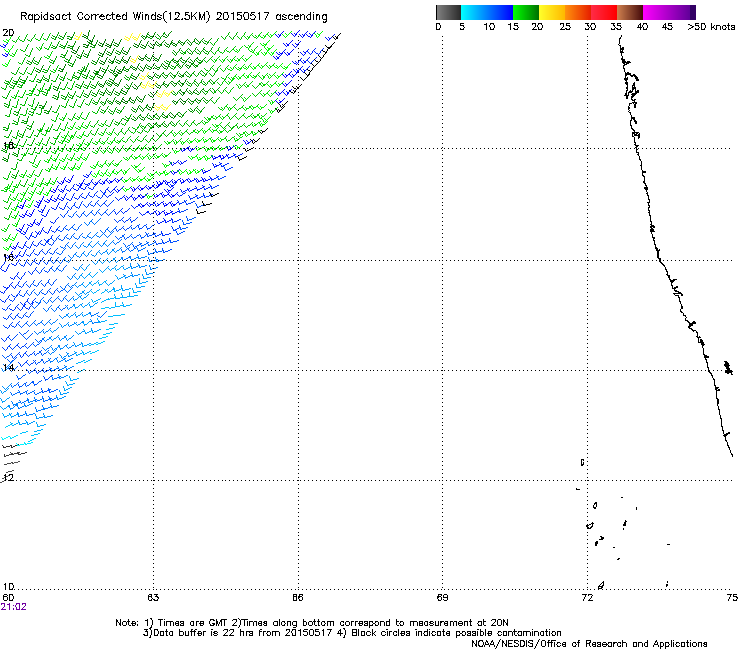Click the legend tick label '10'
The width and height of the screenshot is (740, 650).
tap(489, 27)
